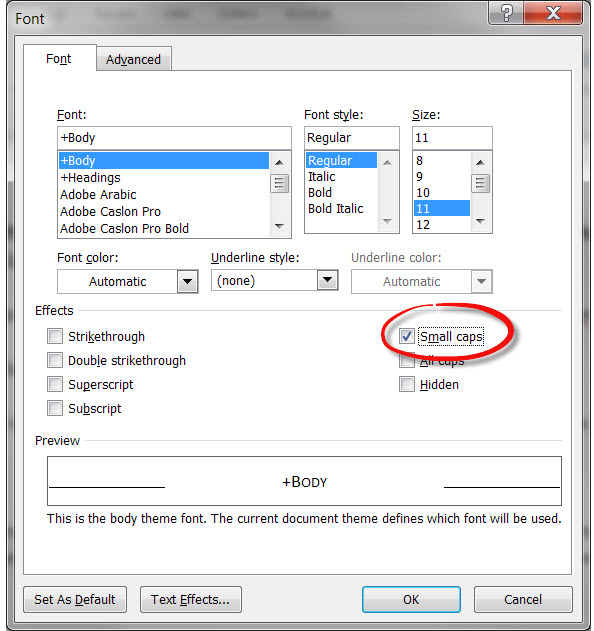The height and width of the screenshot is (631, 594).
Task: Click the Font style input field
Action: tap(352, 138)
